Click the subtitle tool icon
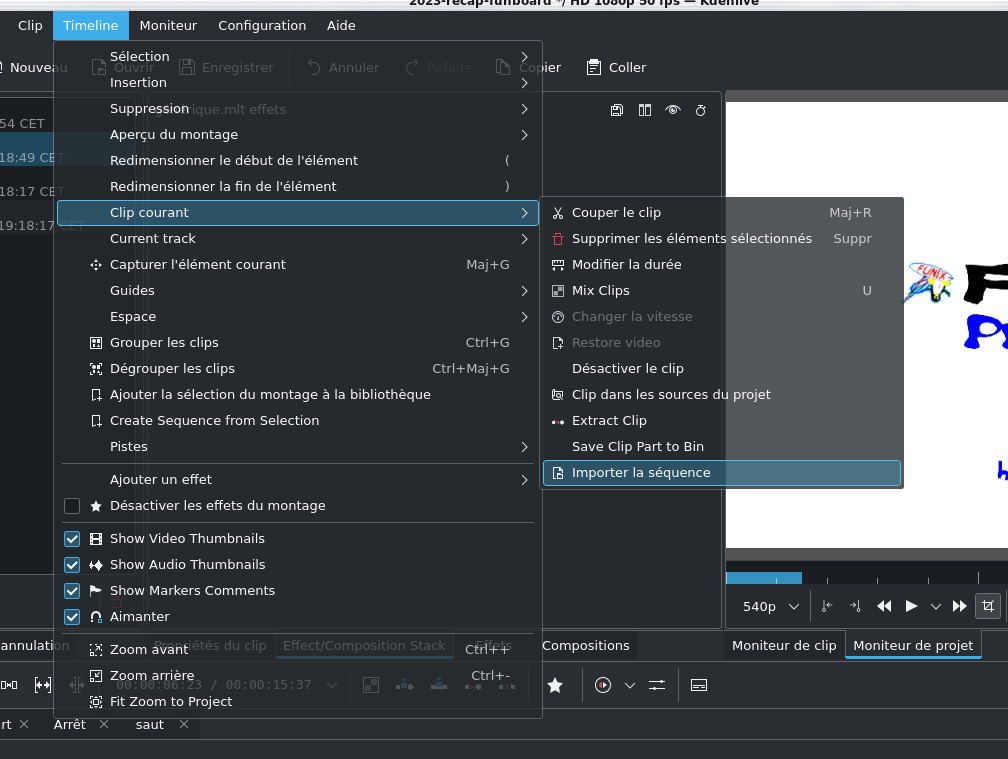 pos(699,686)
